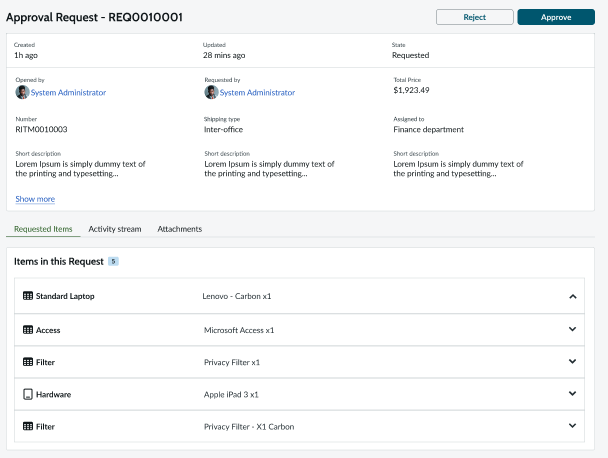The image size is (608, 458).
Task: Open the Opened by System Administrator link
Action: click(68, 93)
